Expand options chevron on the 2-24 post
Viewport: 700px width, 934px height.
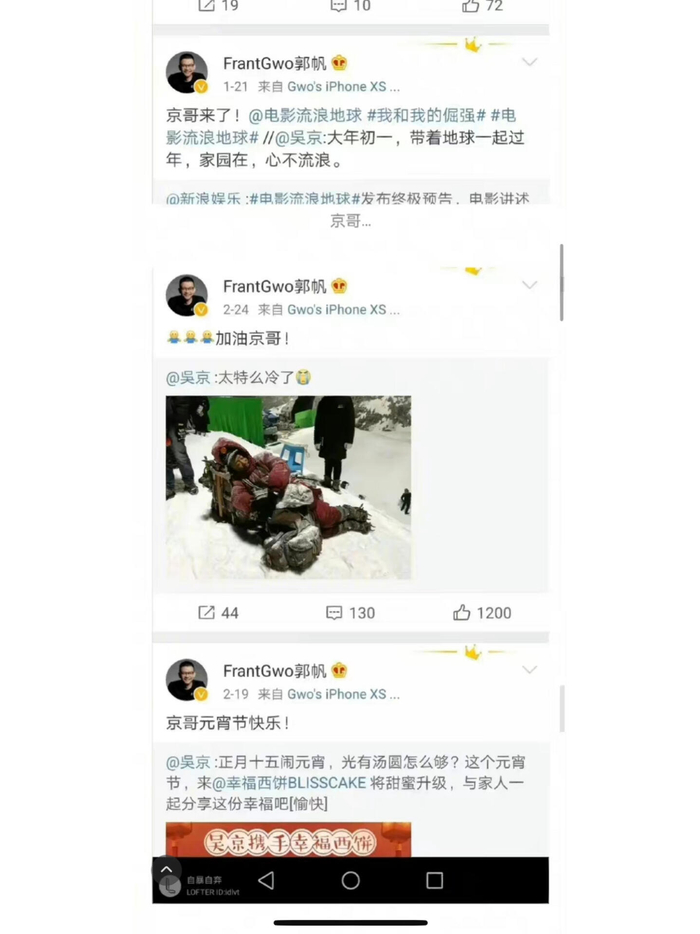pos(530,285)
